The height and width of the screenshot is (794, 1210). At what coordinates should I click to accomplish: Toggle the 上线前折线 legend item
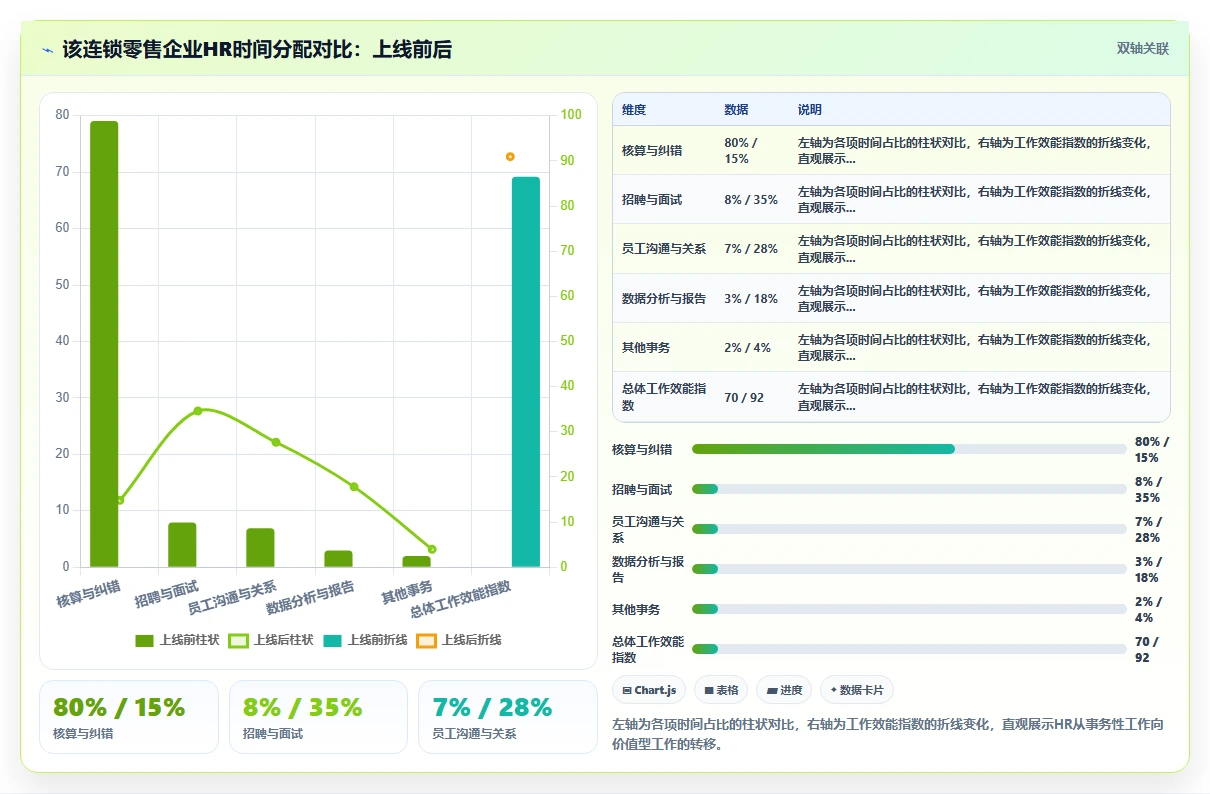point(365,640)
